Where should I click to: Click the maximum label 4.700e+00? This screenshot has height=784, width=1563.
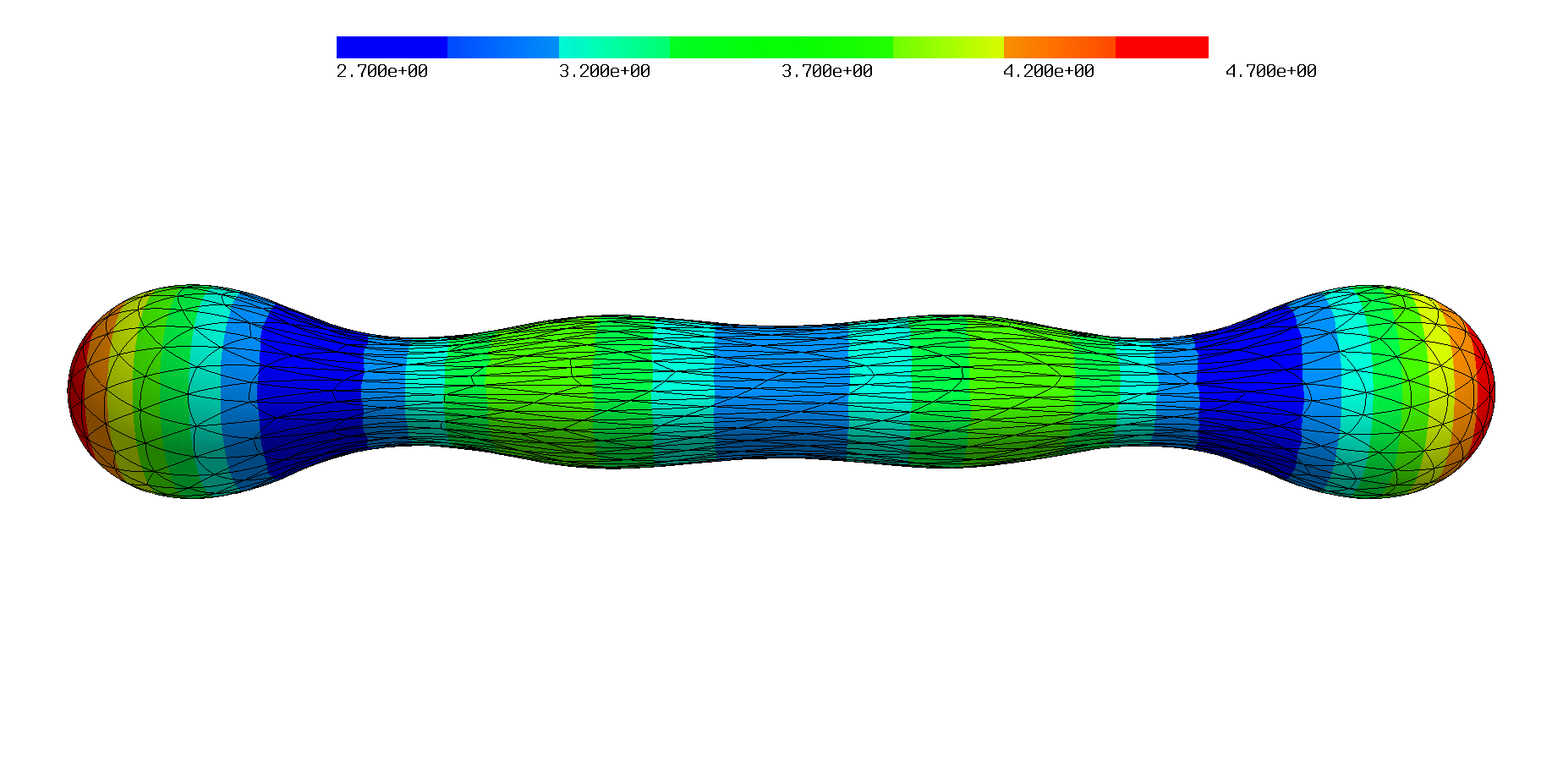[1271, 72]
